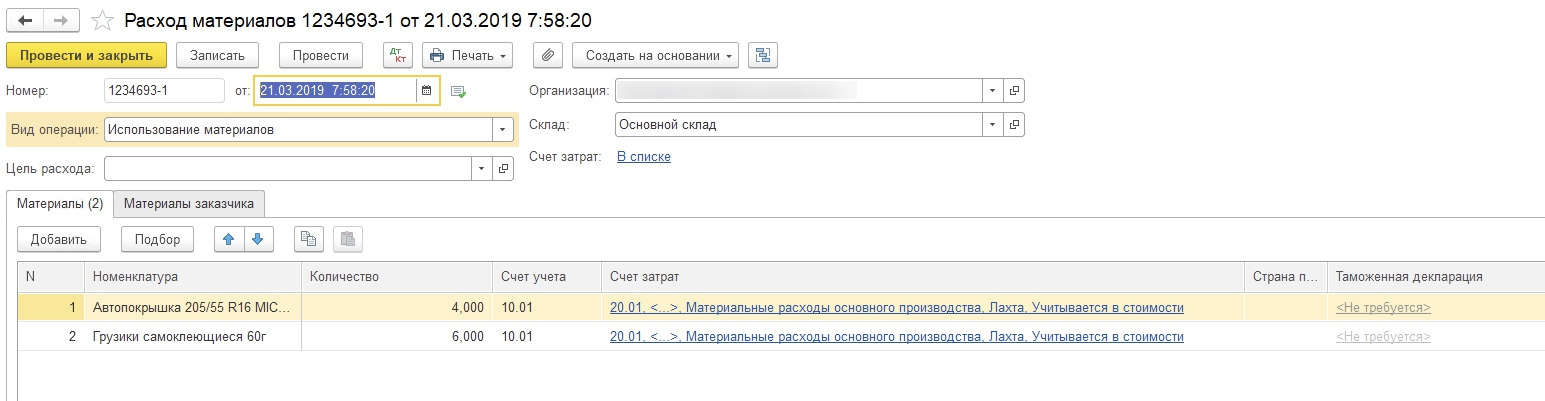Expand the Склад dropdown arrow
Viewport: 1545px width, 401px height.
(992, 125)
